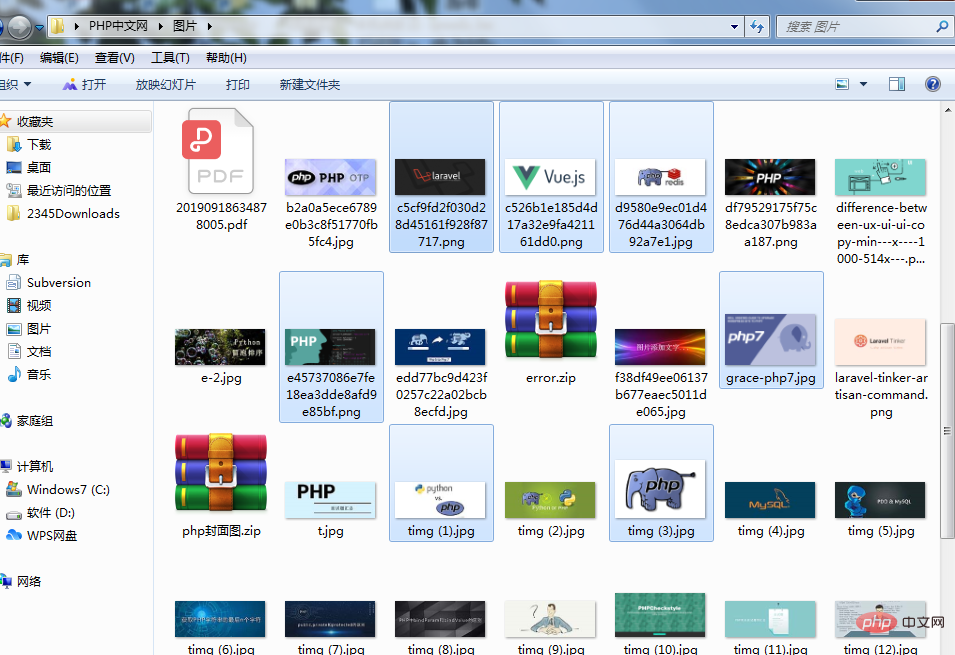
Task: Click the search magnifier icon
Action: point(942,26)
